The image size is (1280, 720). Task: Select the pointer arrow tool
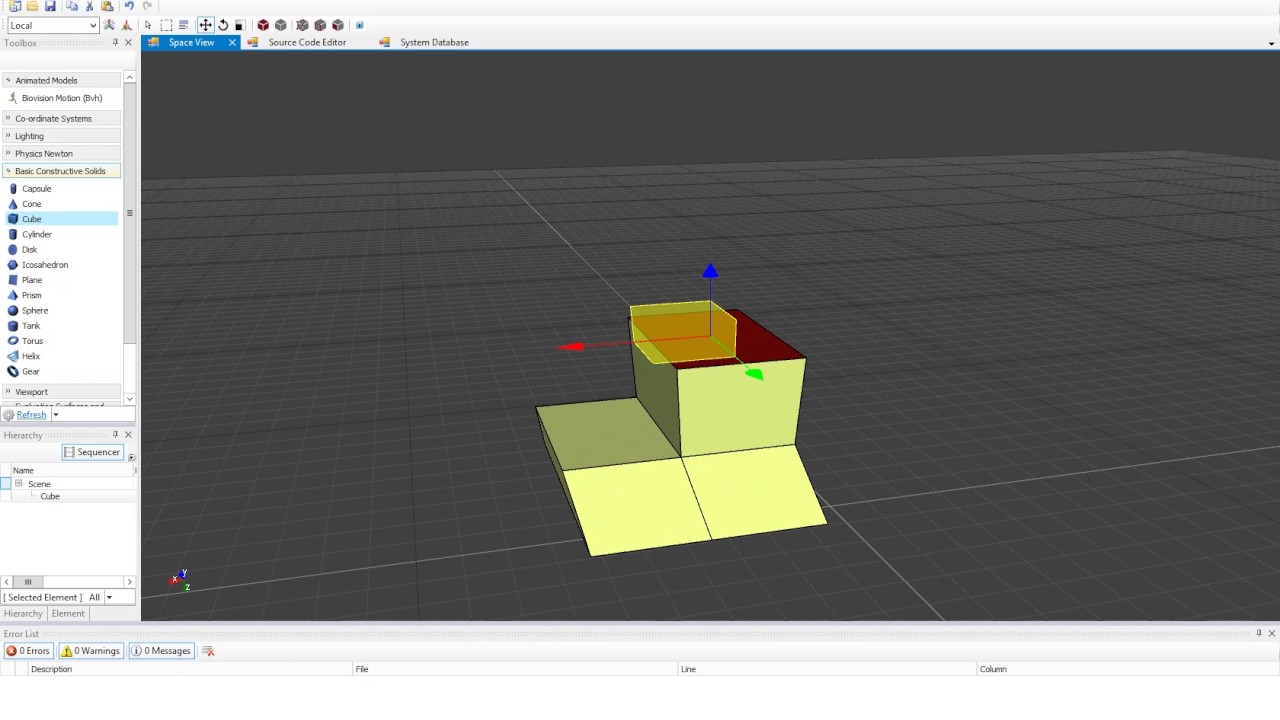point(148,25)
